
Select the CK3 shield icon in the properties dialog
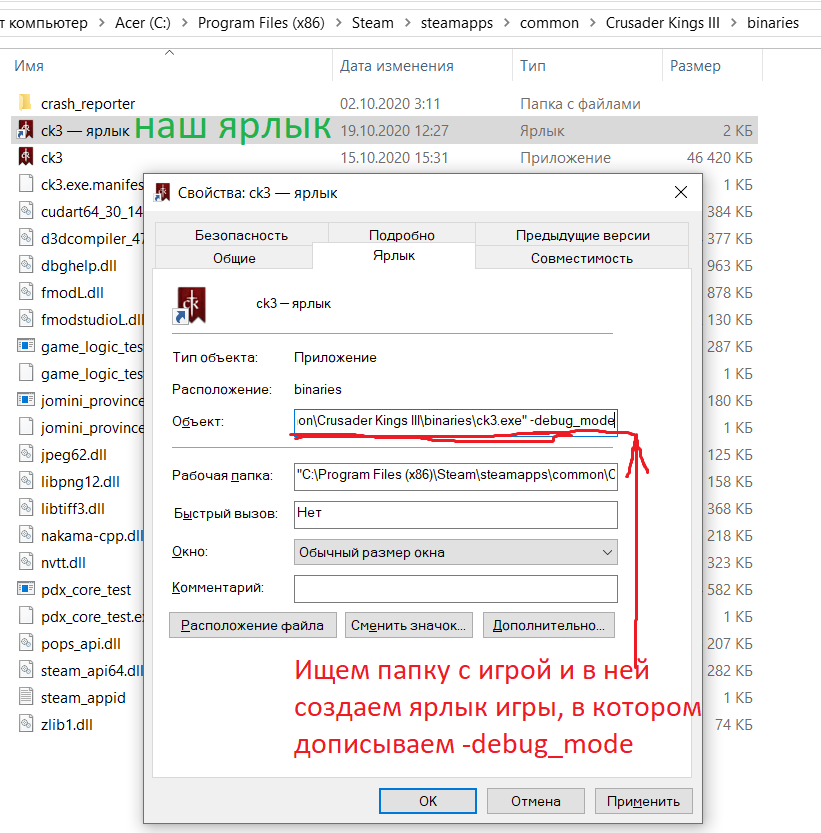coord(190,304)
